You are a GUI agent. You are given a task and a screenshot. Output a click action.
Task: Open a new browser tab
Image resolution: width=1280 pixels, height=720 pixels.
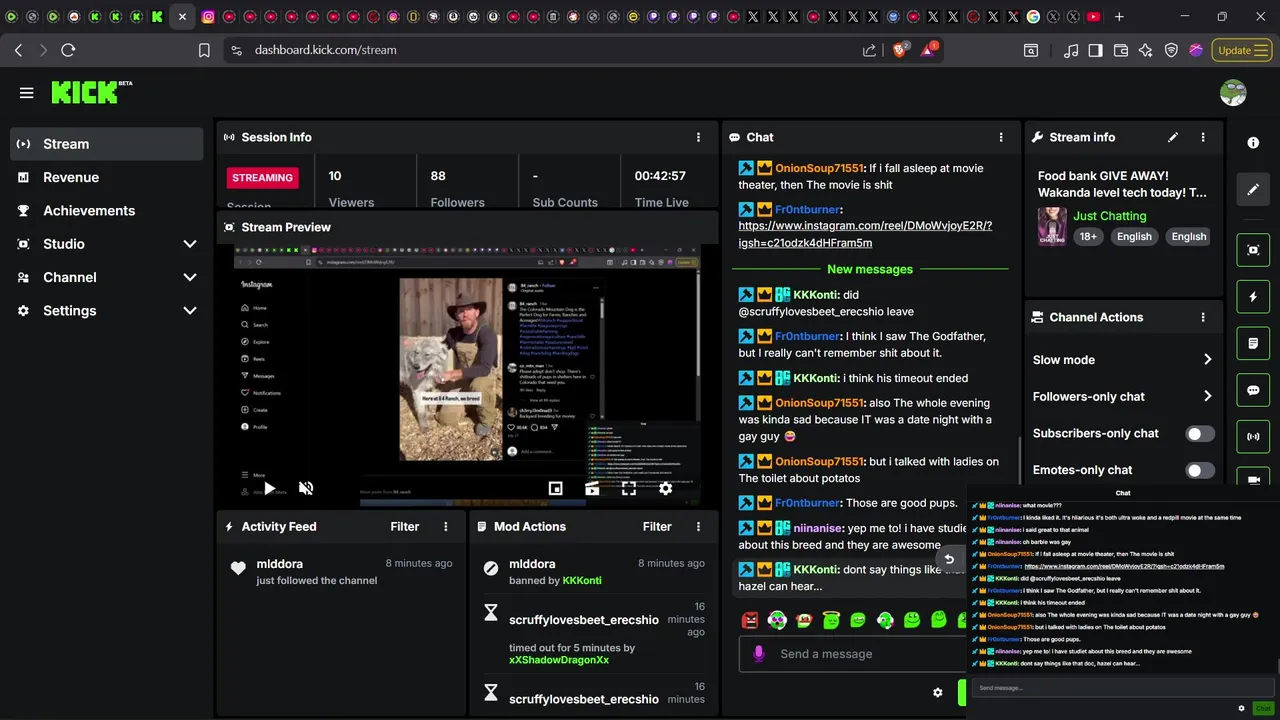point(1119,17)
